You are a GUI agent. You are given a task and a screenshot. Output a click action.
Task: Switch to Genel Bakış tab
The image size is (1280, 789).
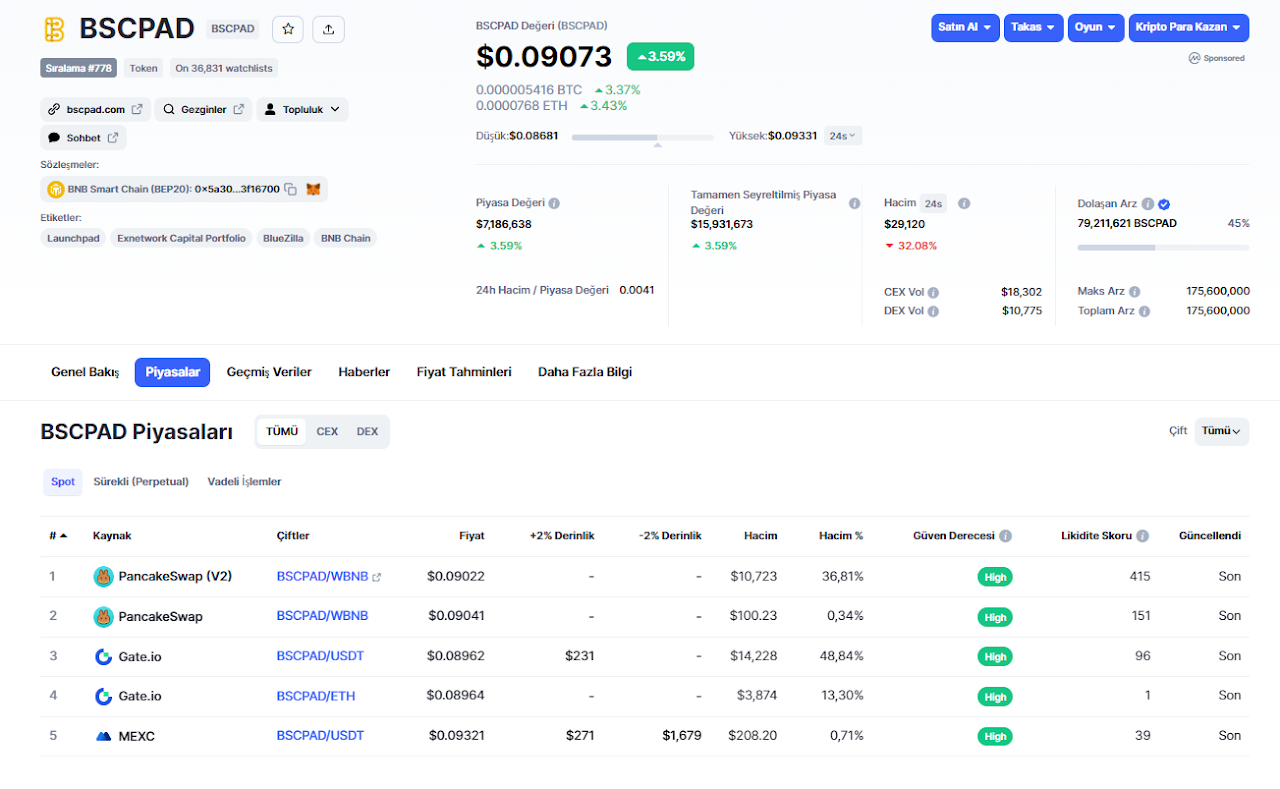pos(85,372)
